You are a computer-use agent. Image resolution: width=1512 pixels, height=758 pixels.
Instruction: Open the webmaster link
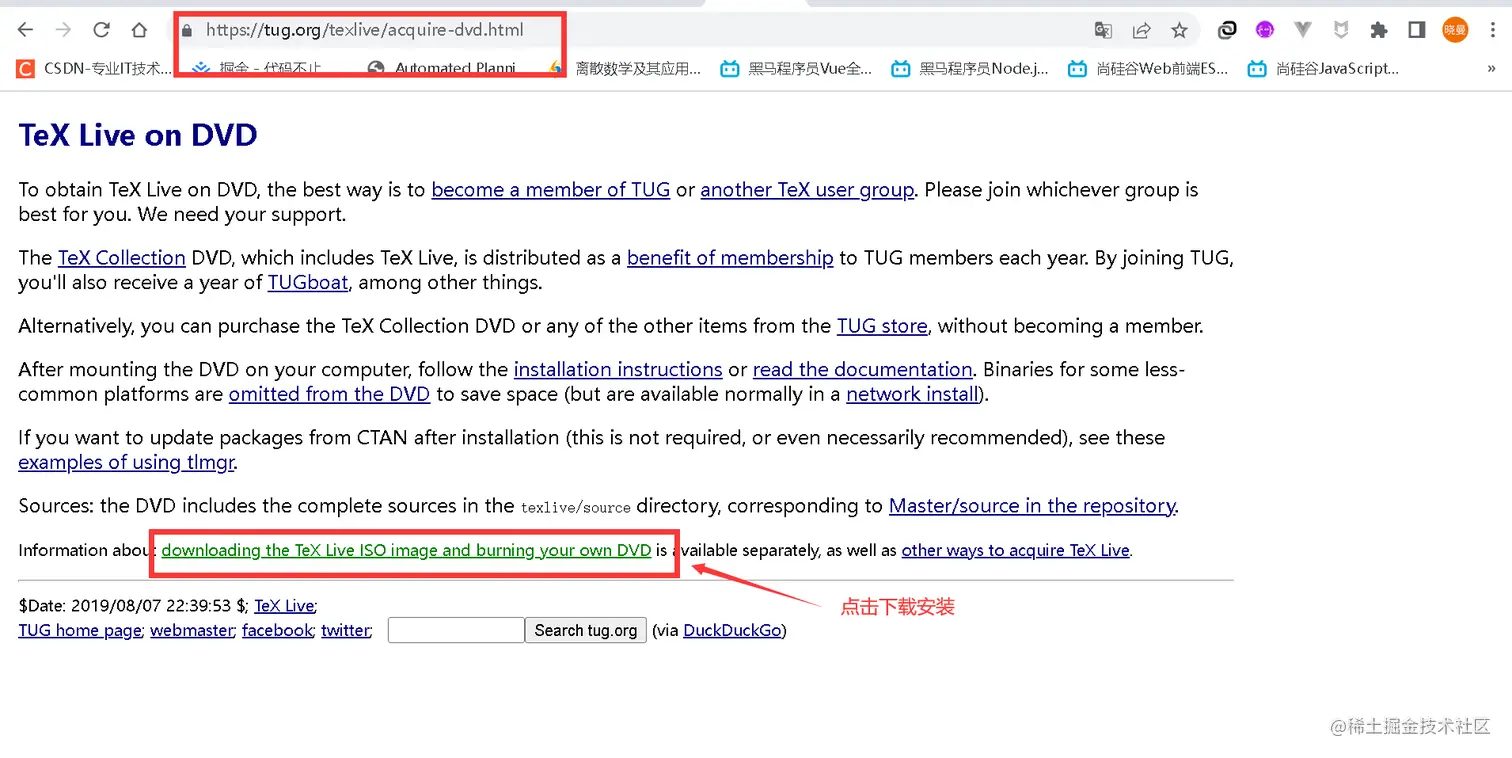(192, 630)
